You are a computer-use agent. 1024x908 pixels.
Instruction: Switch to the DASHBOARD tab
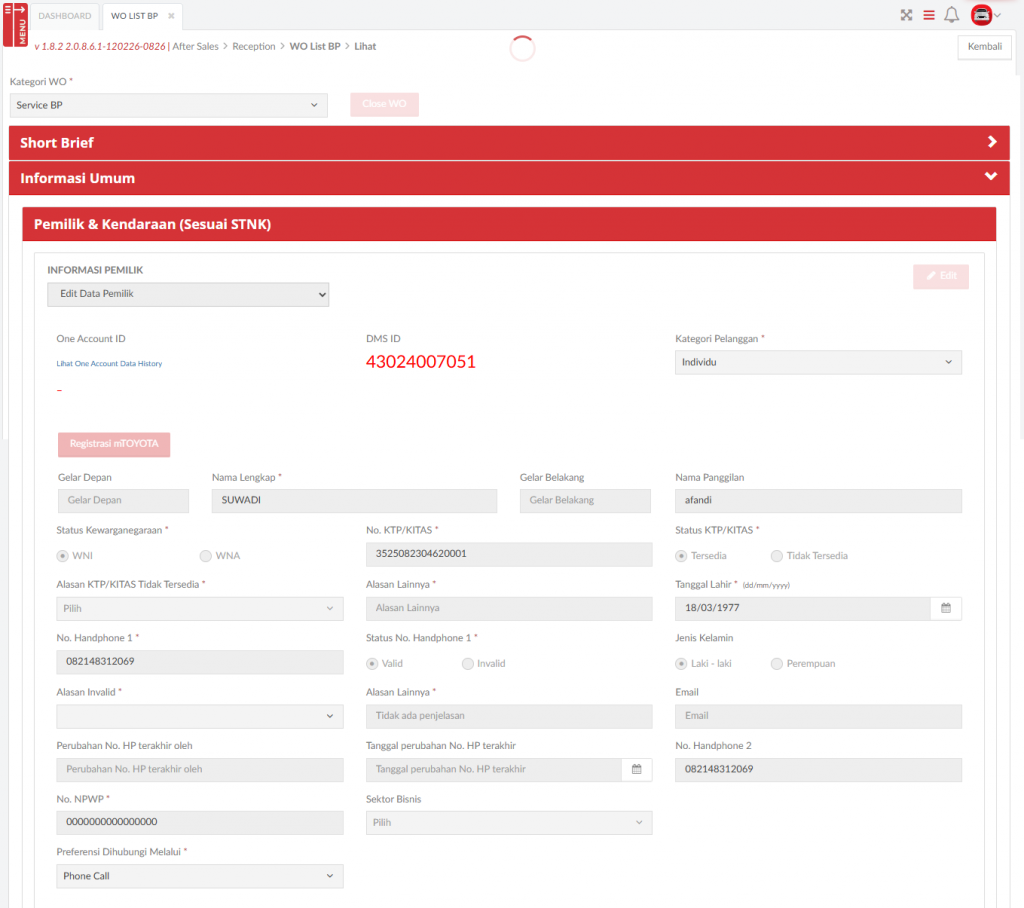(65, 16)
